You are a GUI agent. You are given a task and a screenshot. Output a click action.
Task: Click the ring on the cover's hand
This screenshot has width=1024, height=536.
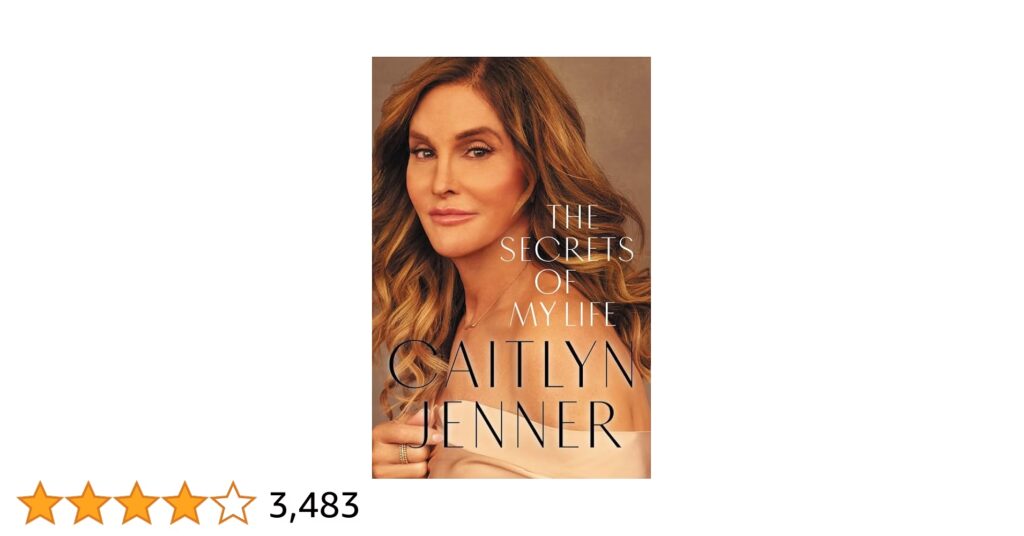pyautogui.click(x=403, y=454)
